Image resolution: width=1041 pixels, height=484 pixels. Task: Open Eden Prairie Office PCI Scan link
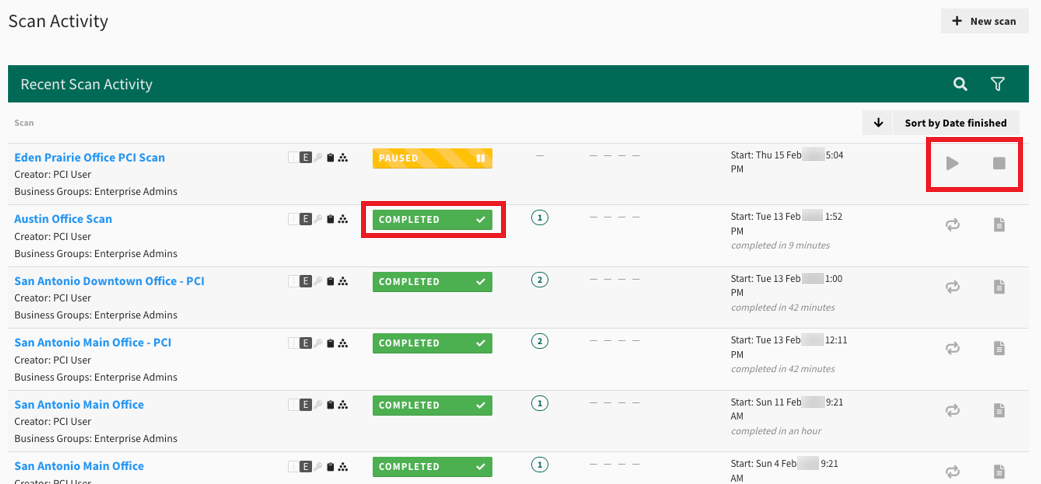click(89, 157)
